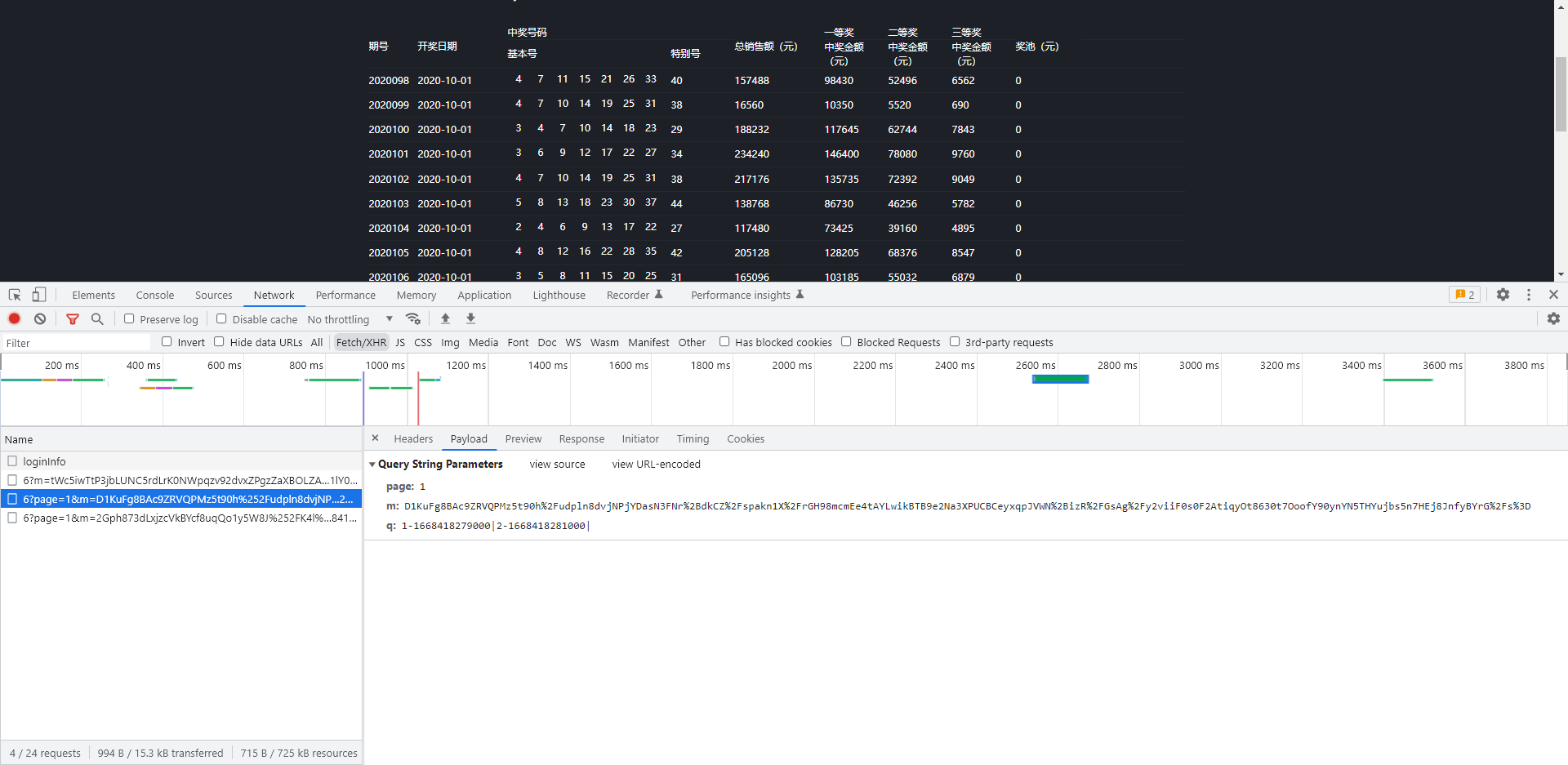Viewport: 1568px width, 765px height.
Task: Filter requests by Wasm
Action: coord(604,342)
